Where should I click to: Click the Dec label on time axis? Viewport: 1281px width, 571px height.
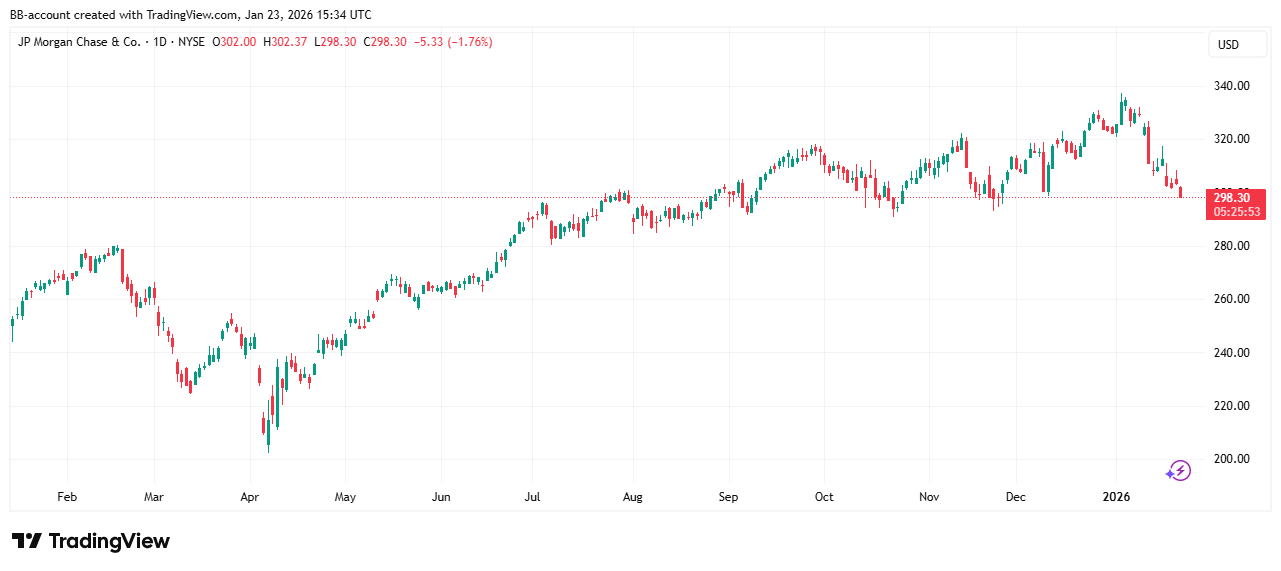coord(1016,497)
